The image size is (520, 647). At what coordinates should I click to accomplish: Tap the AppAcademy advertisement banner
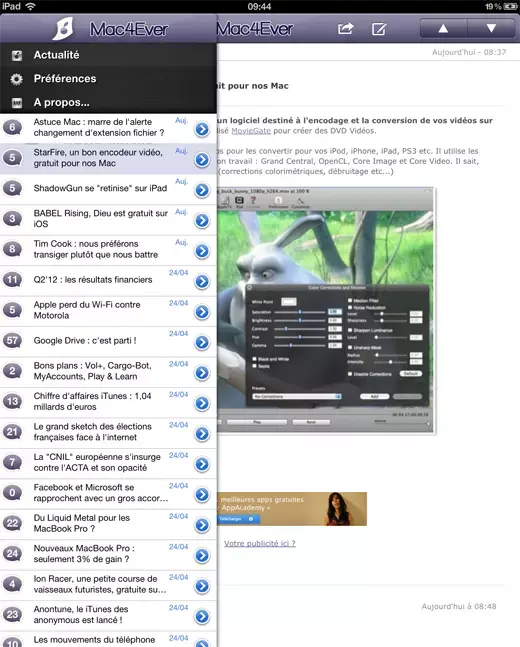click(x=292, y=509)
